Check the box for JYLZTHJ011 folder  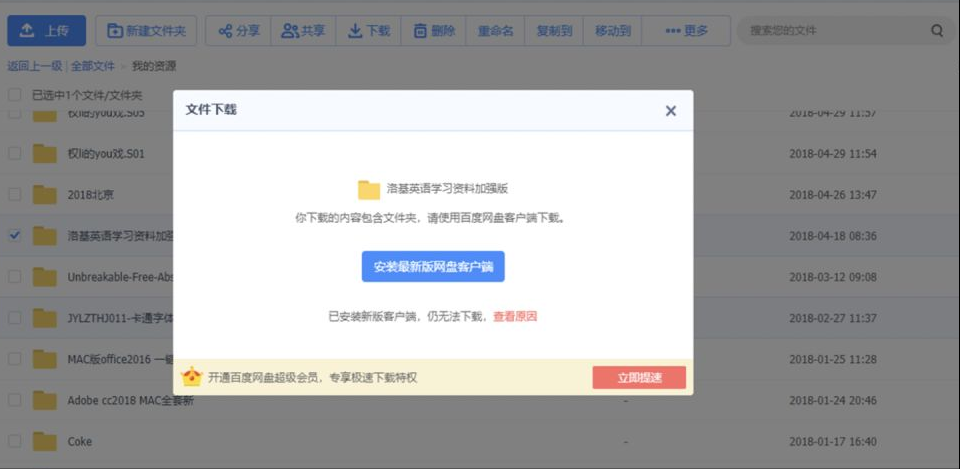point(14,318)
